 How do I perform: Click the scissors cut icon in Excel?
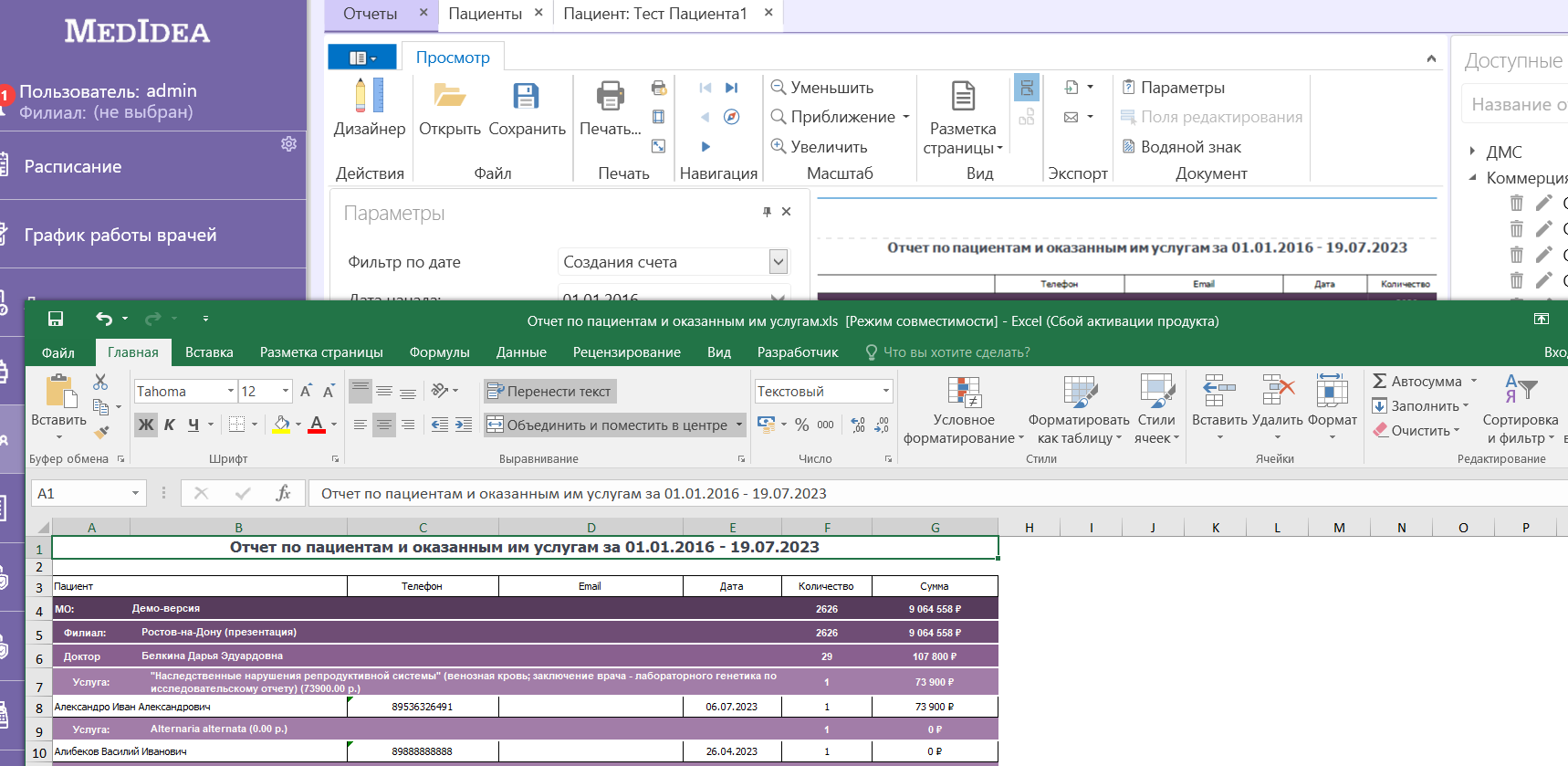point(100,382)
